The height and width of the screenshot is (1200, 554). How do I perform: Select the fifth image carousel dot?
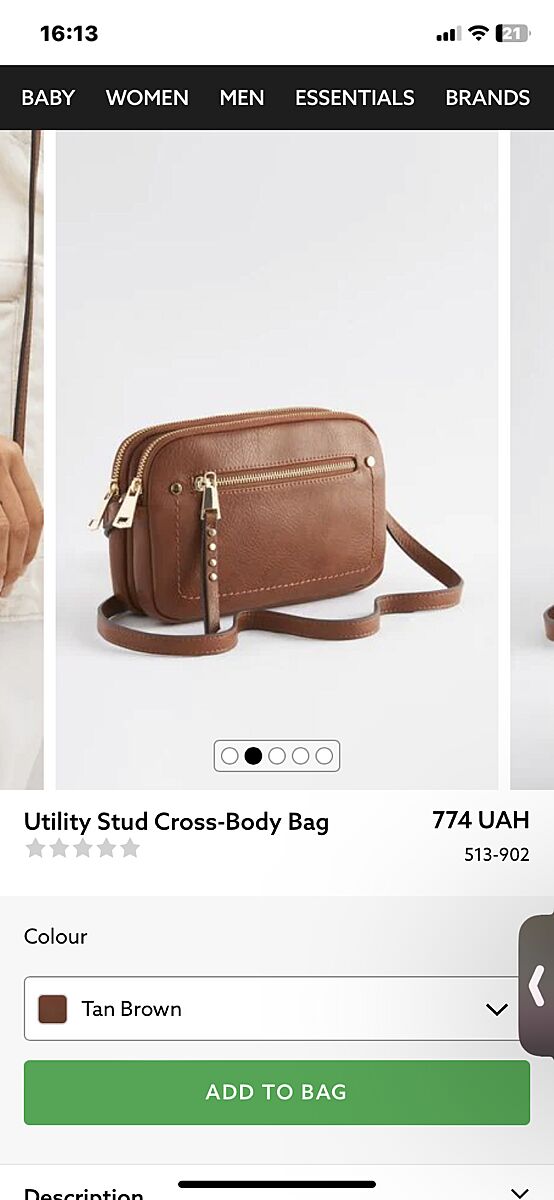click(324, 756)
